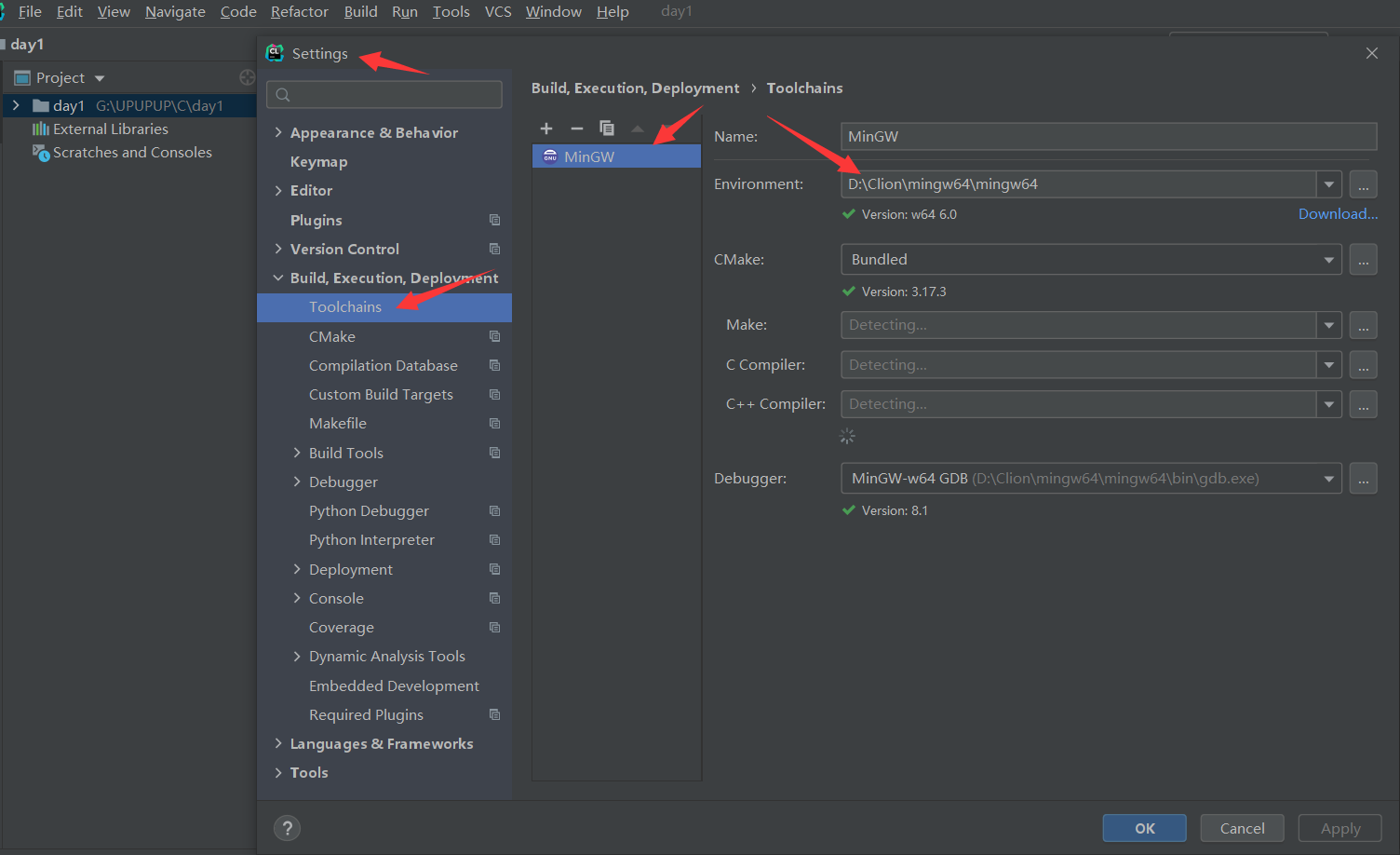Click Build, Execution, Deployment breadcrumb
This screenshot has height=855, width=1400.
click(x=635, y=88)
